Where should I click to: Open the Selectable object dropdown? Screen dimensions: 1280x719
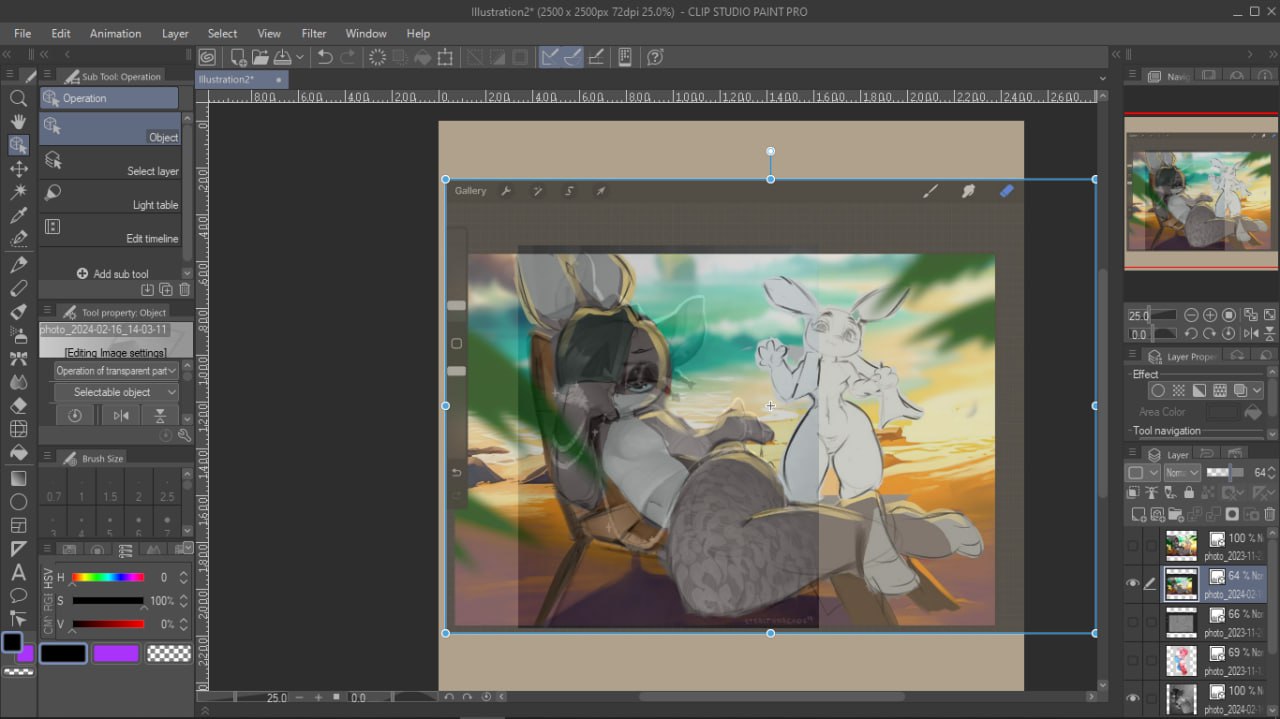point(116,392)
